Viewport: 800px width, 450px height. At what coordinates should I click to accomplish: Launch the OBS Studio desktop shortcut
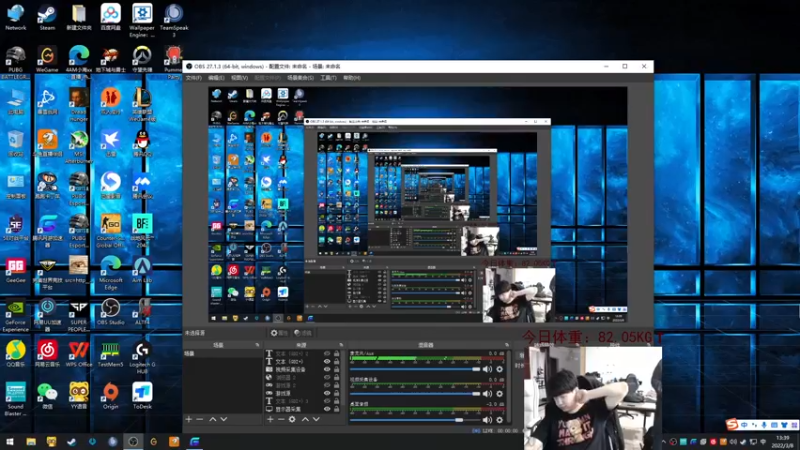(110, 312)
